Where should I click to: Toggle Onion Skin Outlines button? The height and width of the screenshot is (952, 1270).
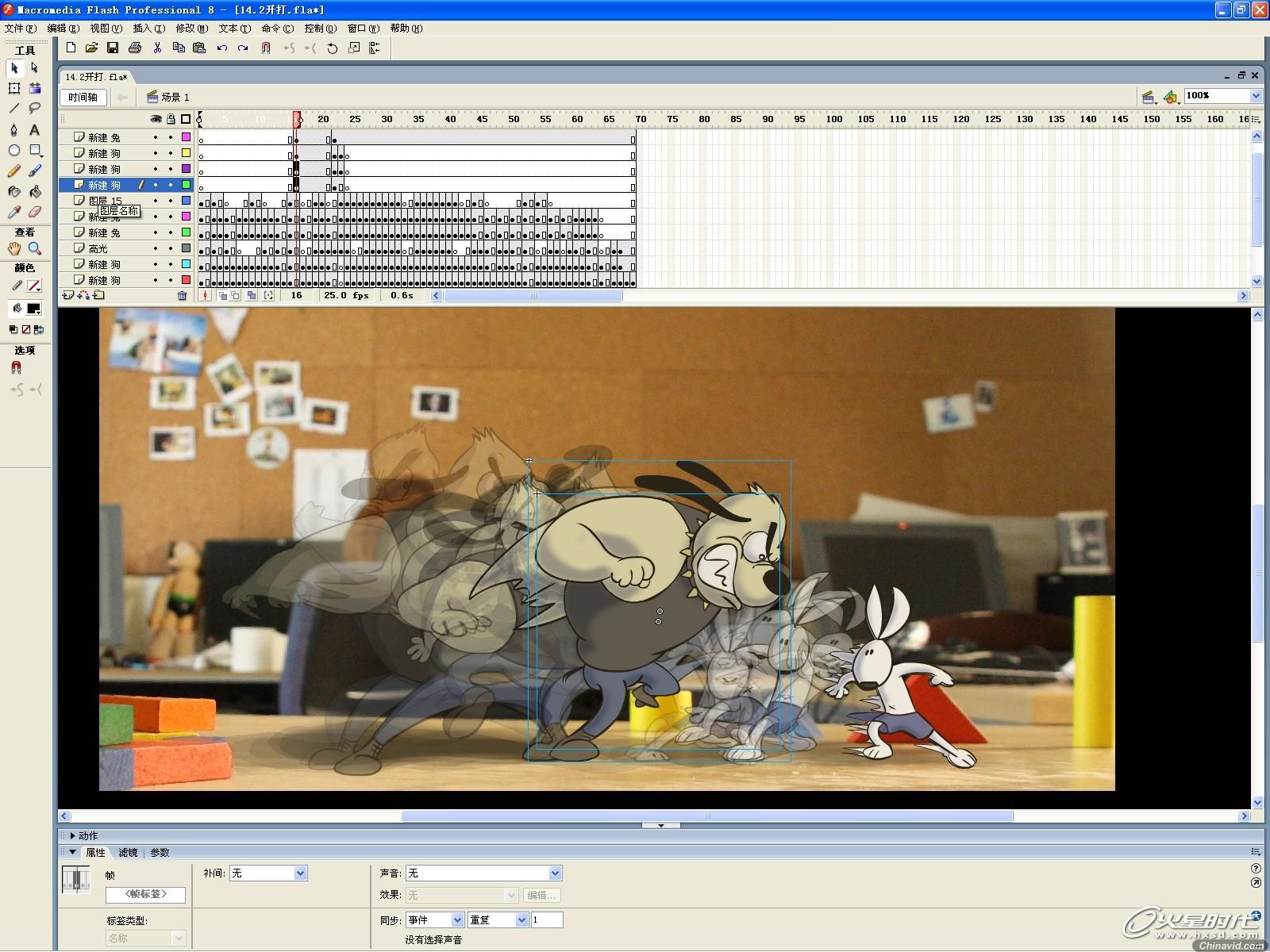pyautogui.click(x=236, y=295)
